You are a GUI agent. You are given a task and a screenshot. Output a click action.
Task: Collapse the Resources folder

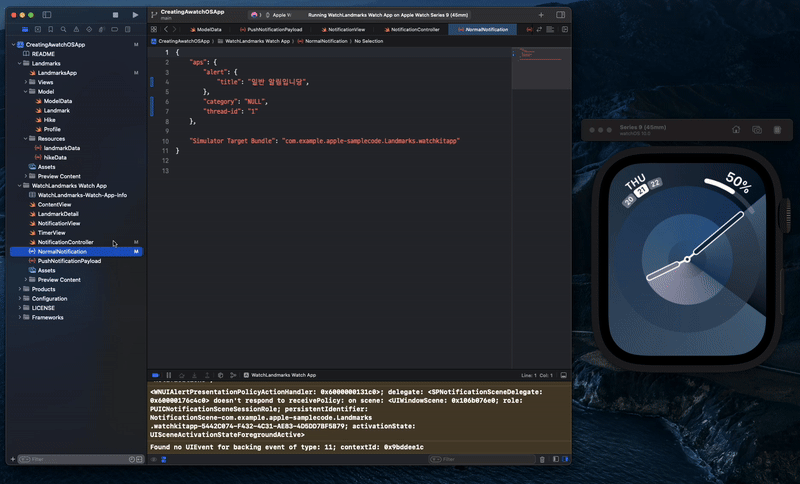(26, 139)
